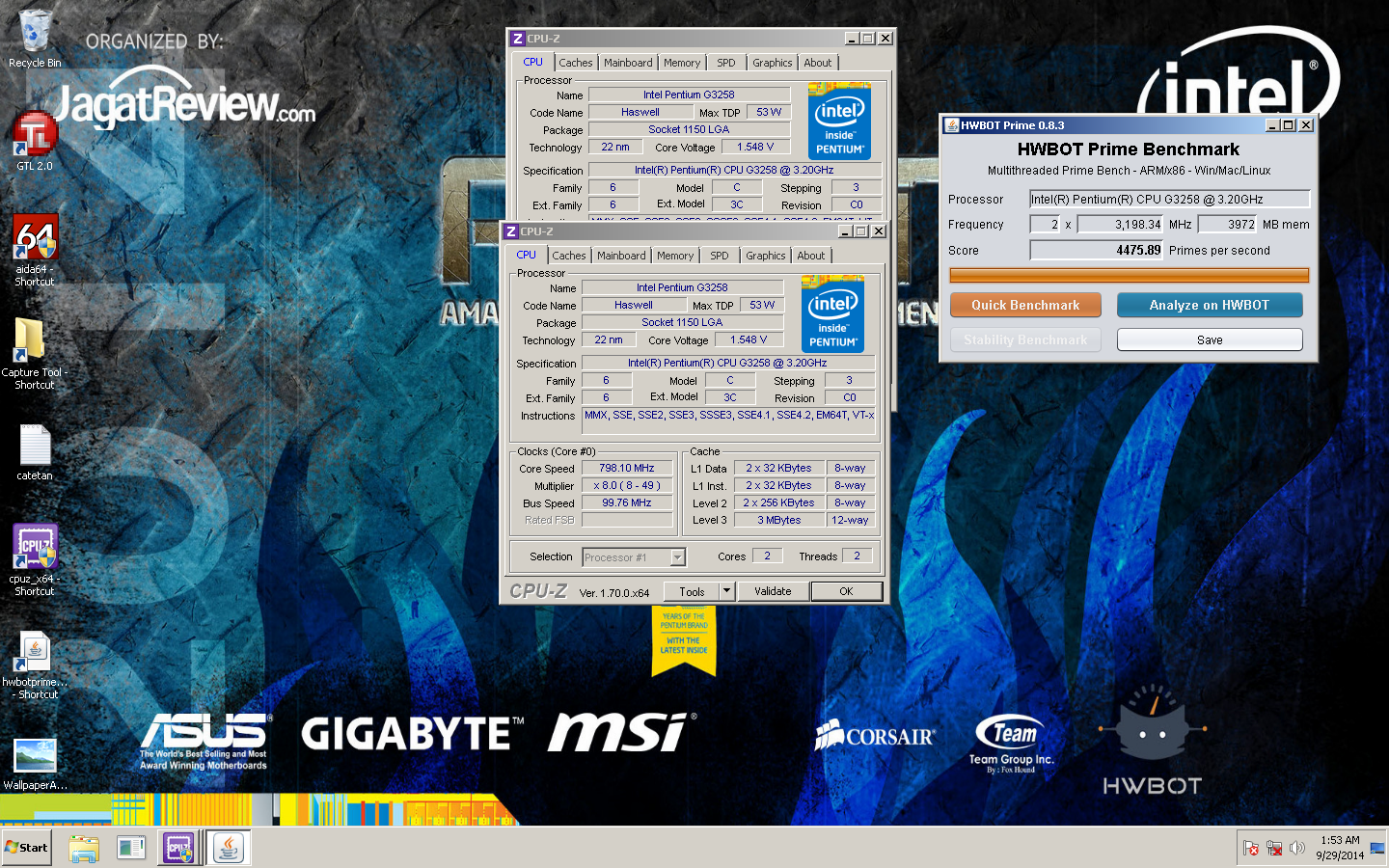
Task: Switch to the Java app in the taskbar
Action: [229, 848]
